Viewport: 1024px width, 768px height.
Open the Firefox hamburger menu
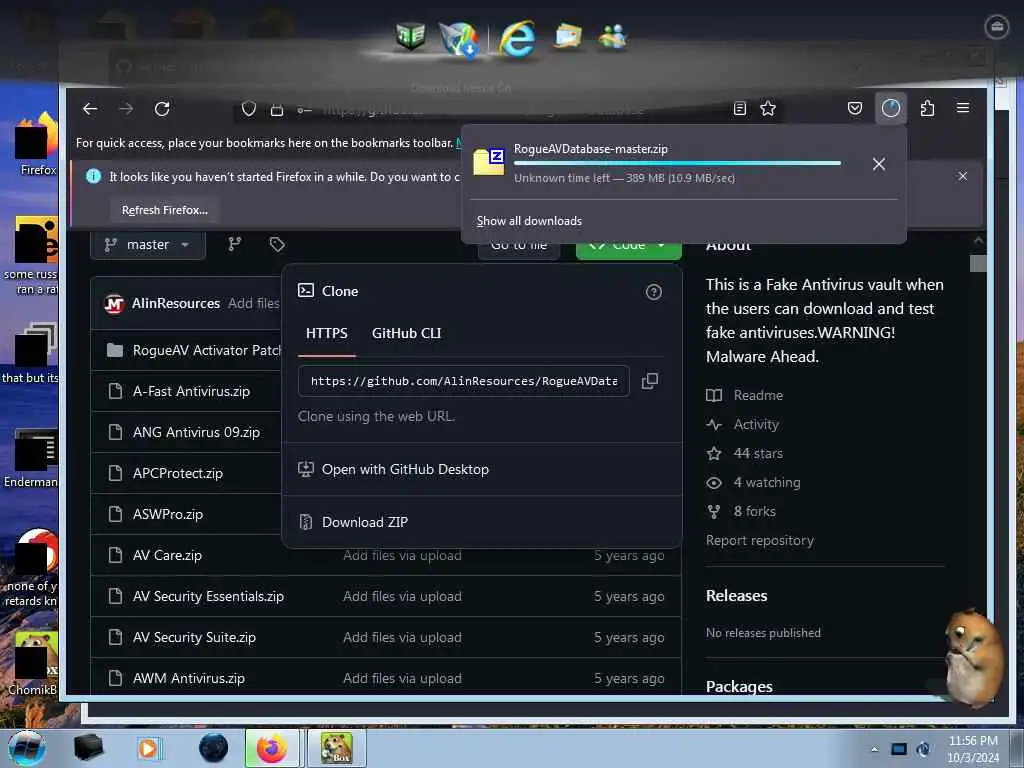click(x=963, y=108)
